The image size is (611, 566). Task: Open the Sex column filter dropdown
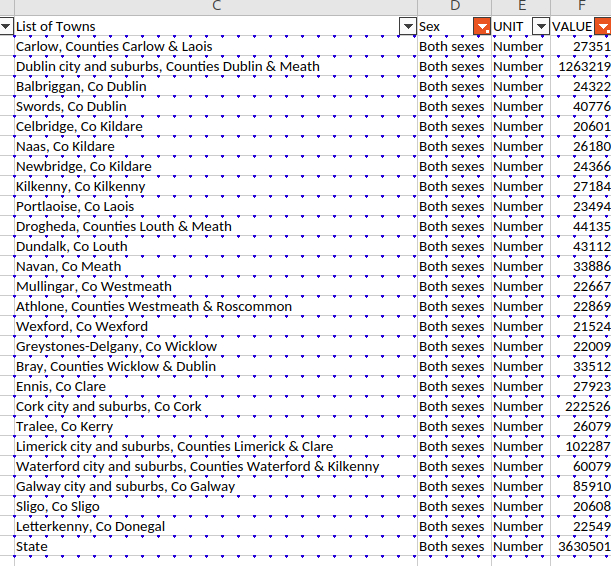(x=482, y=27)
